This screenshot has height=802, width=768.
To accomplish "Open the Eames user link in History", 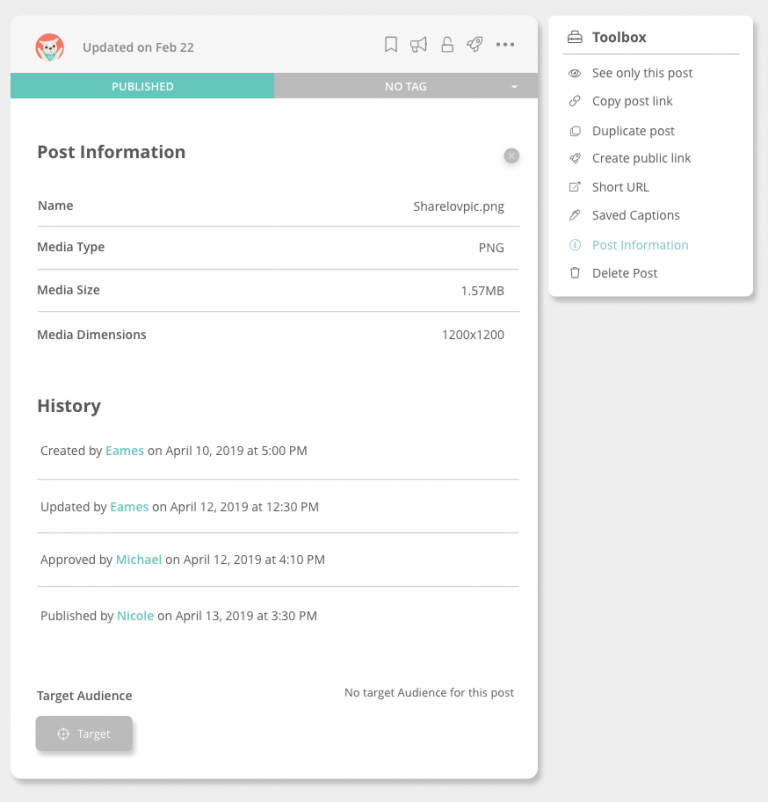I will tap(124, 450).
